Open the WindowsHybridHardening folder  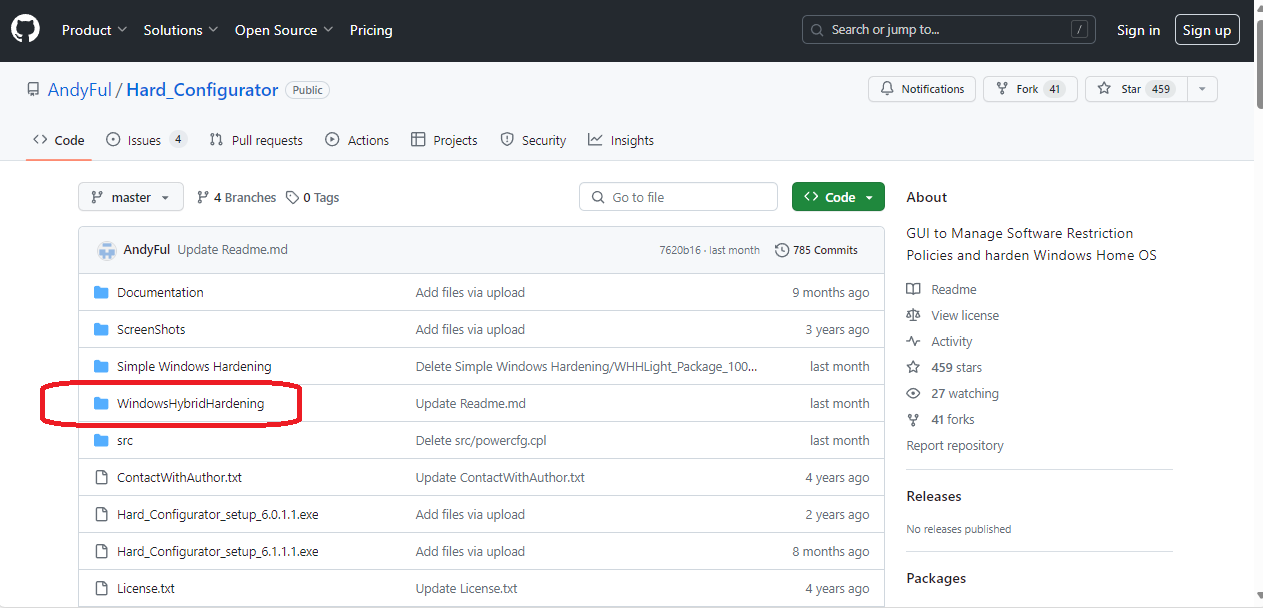click(190, 404)
